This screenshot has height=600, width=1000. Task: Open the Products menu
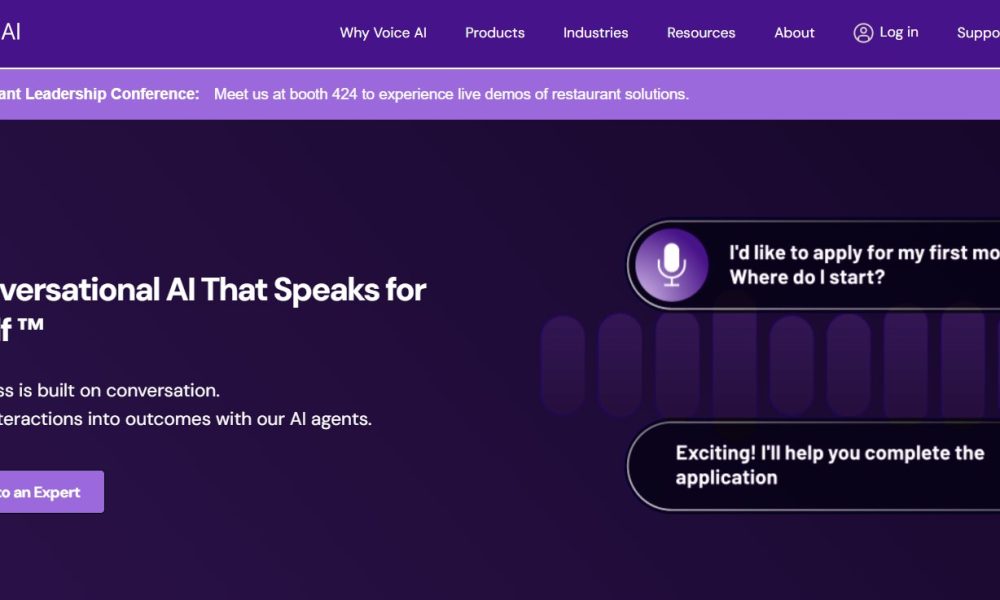click(495, 33)
